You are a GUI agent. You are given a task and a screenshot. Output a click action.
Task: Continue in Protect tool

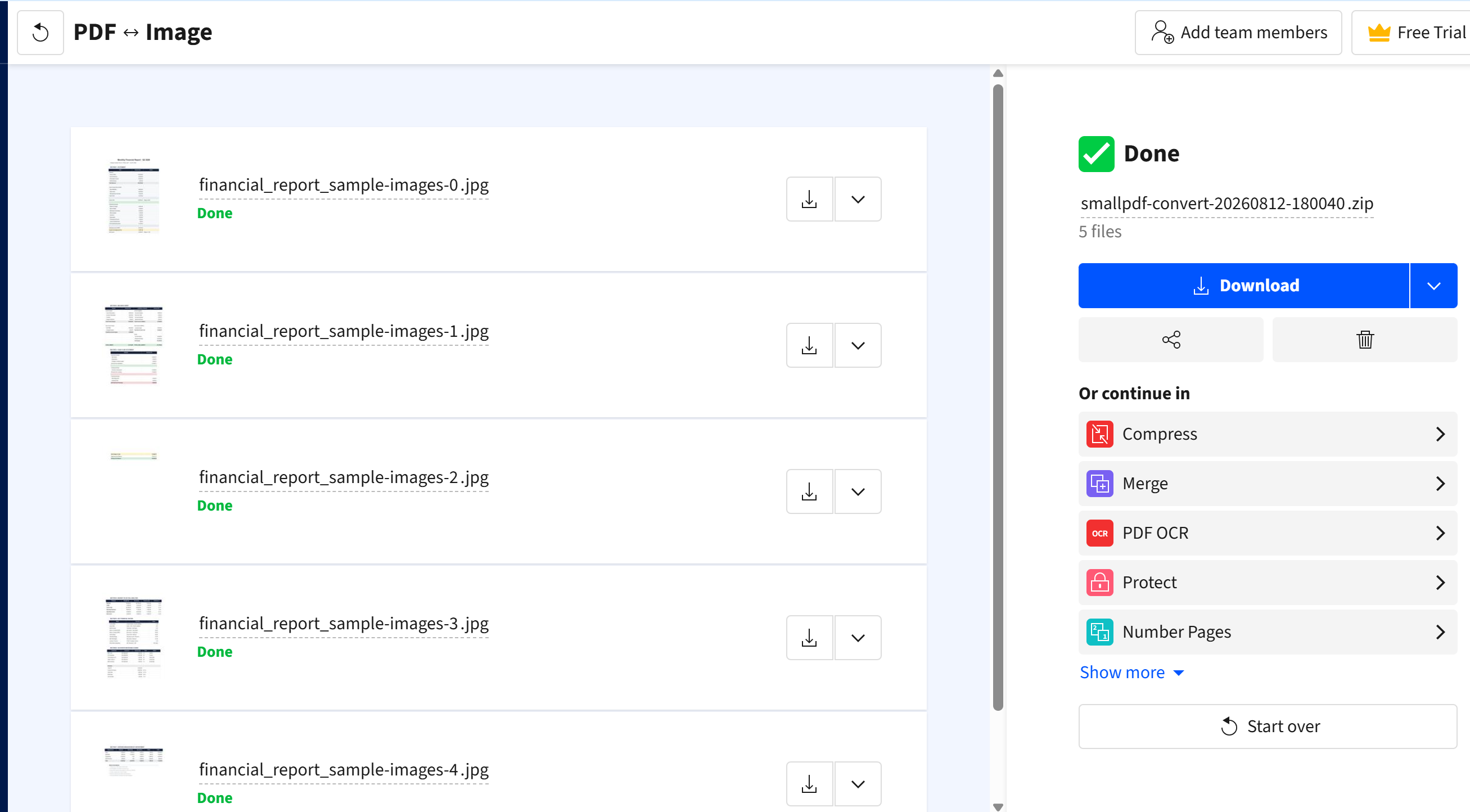pos(1268,582)
